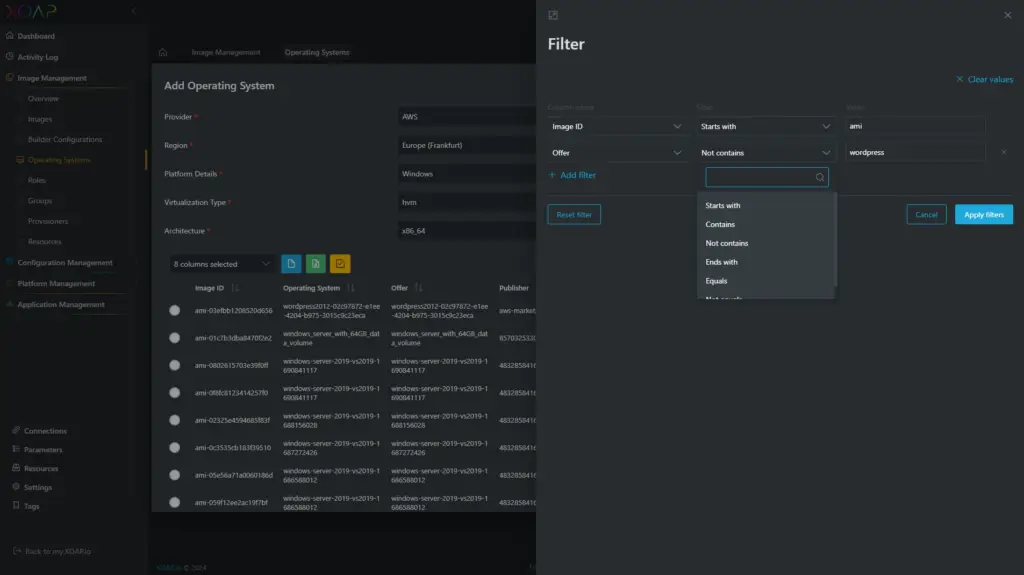Open Parameters in sidebar
Screen dimensions: 1024x575
(x=43, y=450)
